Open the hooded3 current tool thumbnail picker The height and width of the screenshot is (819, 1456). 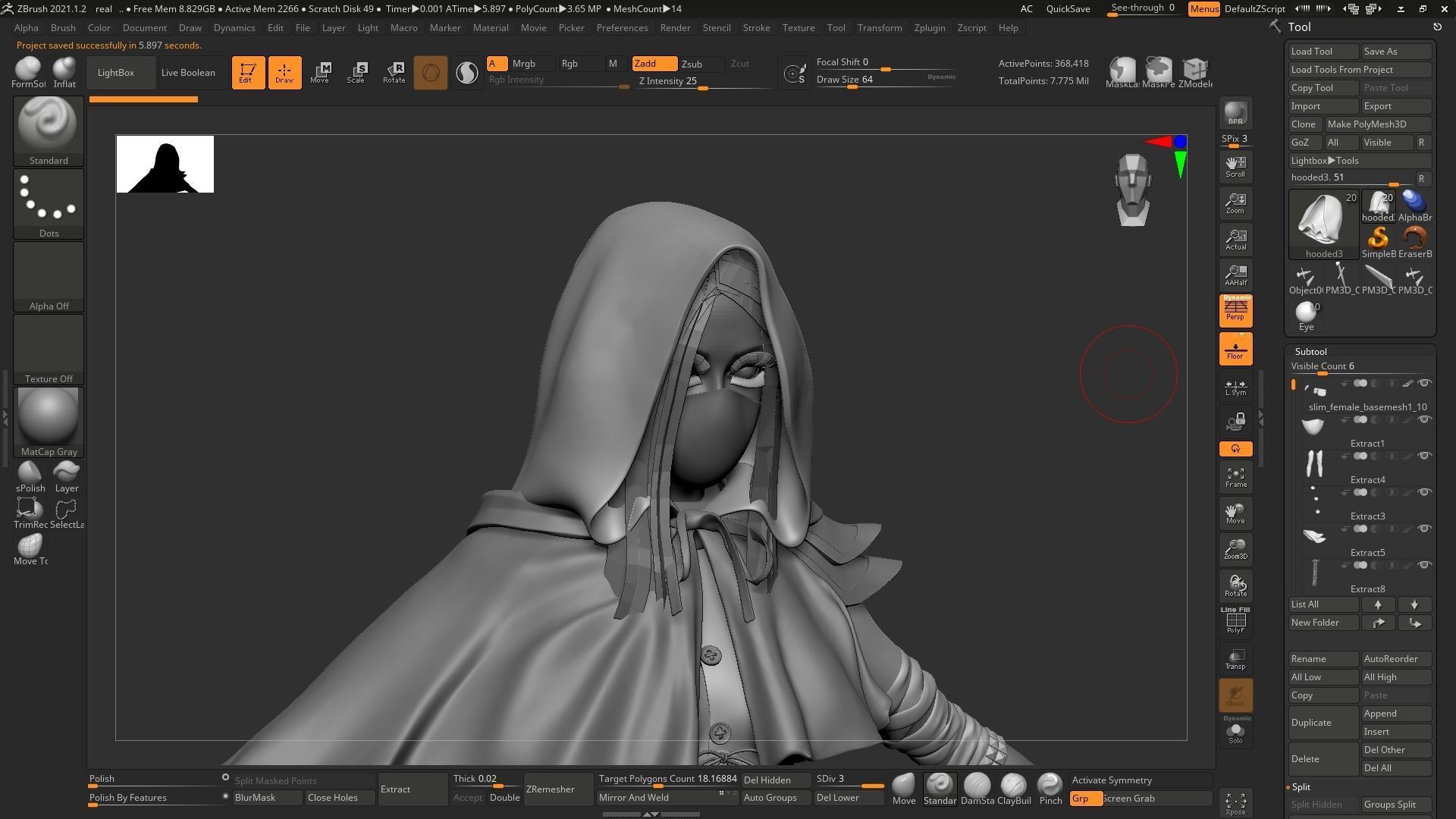[1324, 224]
